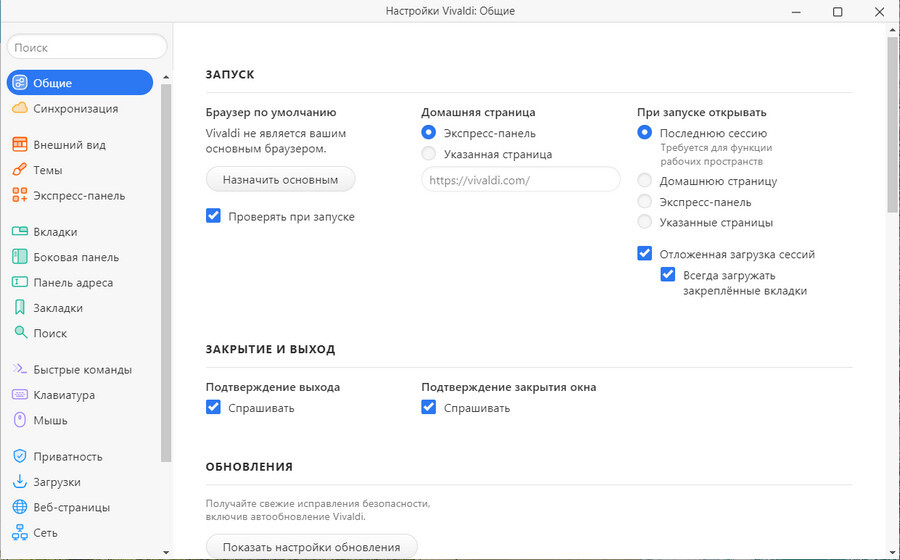The height and width of the screenshot is (560, 900).
Task: Focus the Поиск settings search field
Action: (87, 48)
